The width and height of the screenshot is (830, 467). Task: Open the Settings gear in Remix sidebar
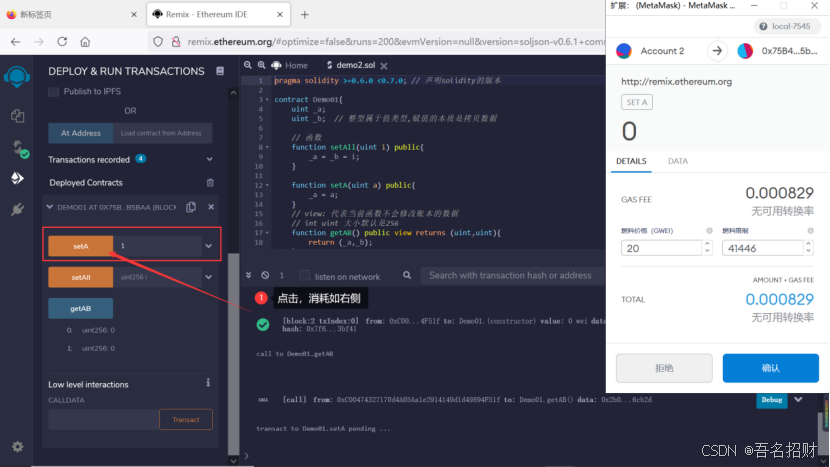(17, 446)
